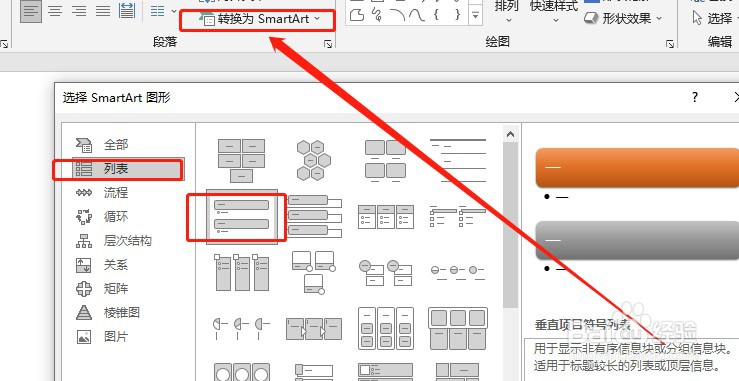739x381 pixels.
Task: Select the 矩阵 category
Action: tap(102, 289)
